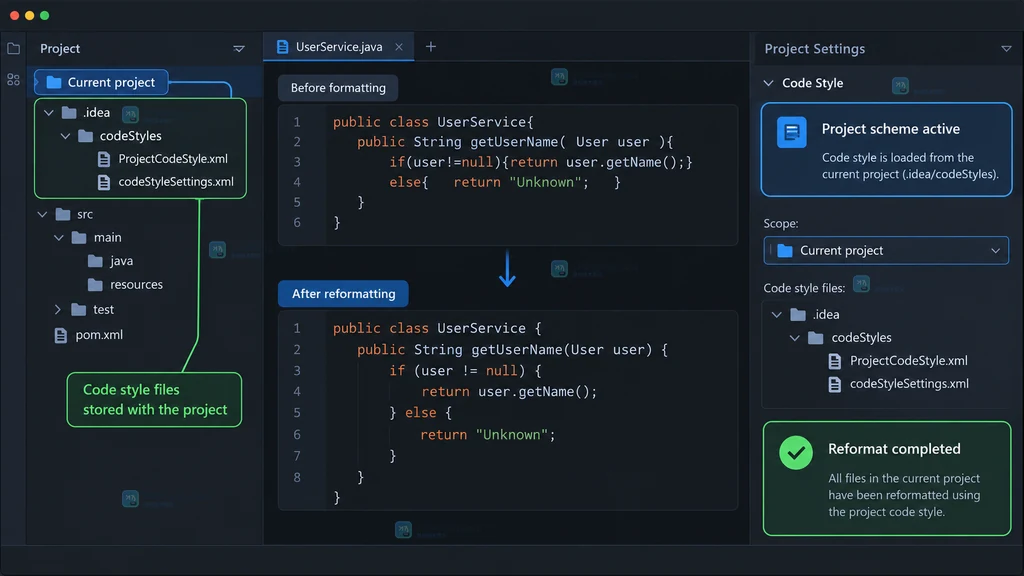This screenshot has width=1024, height=576.
Task: Click the Project Settings panel title
Action: coord(814,49)
